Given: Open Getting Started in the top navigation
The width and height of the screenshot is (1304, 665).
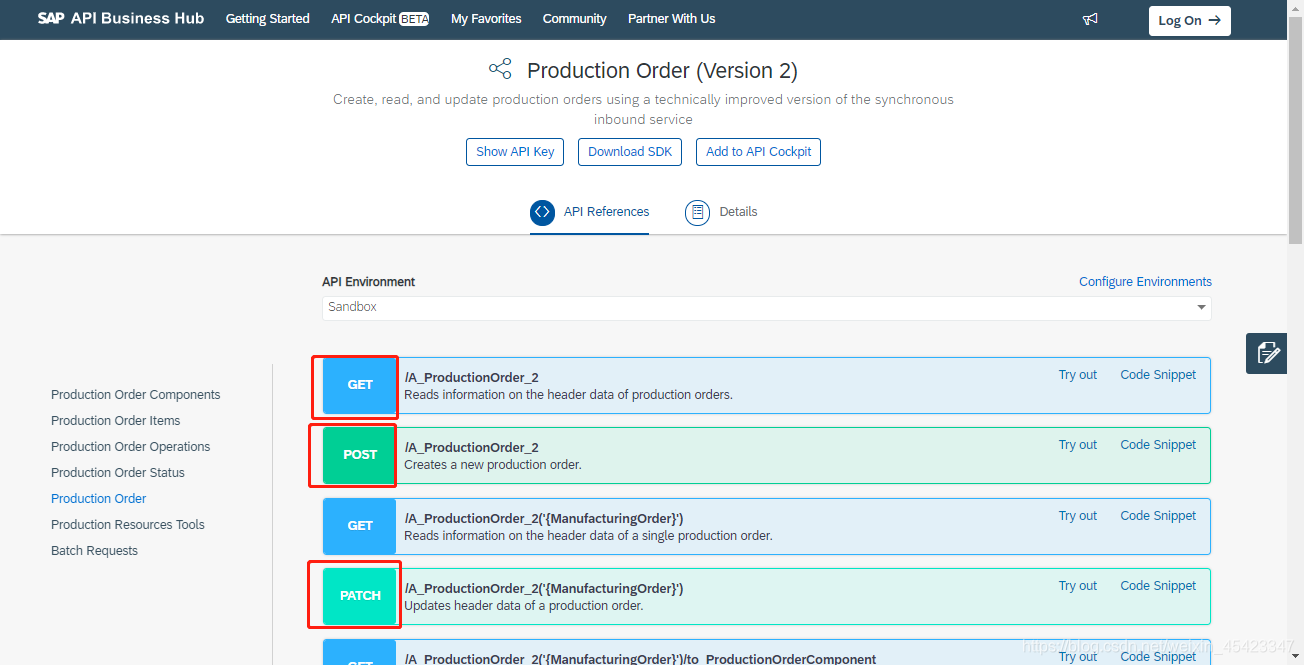Looking at the screenshot, I should pyautogui.click(x=267, y=19).
